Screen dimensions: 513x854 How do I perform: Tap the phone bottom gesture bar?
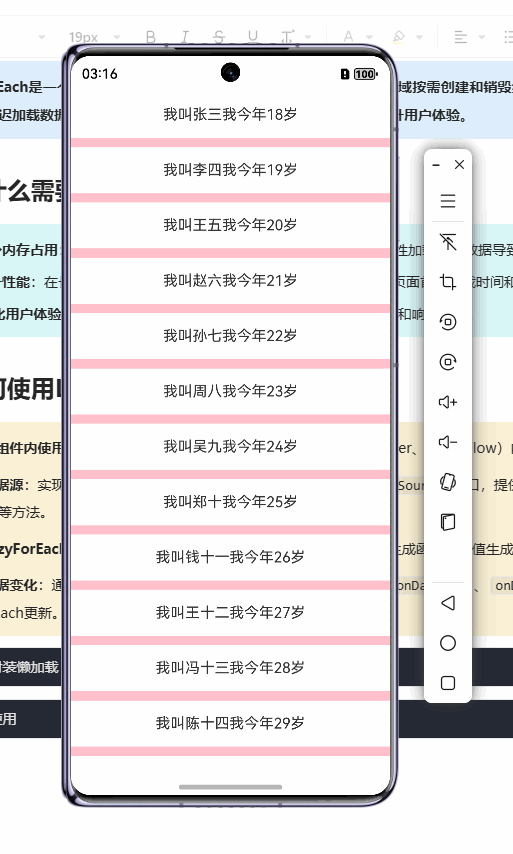pos(230,787)
